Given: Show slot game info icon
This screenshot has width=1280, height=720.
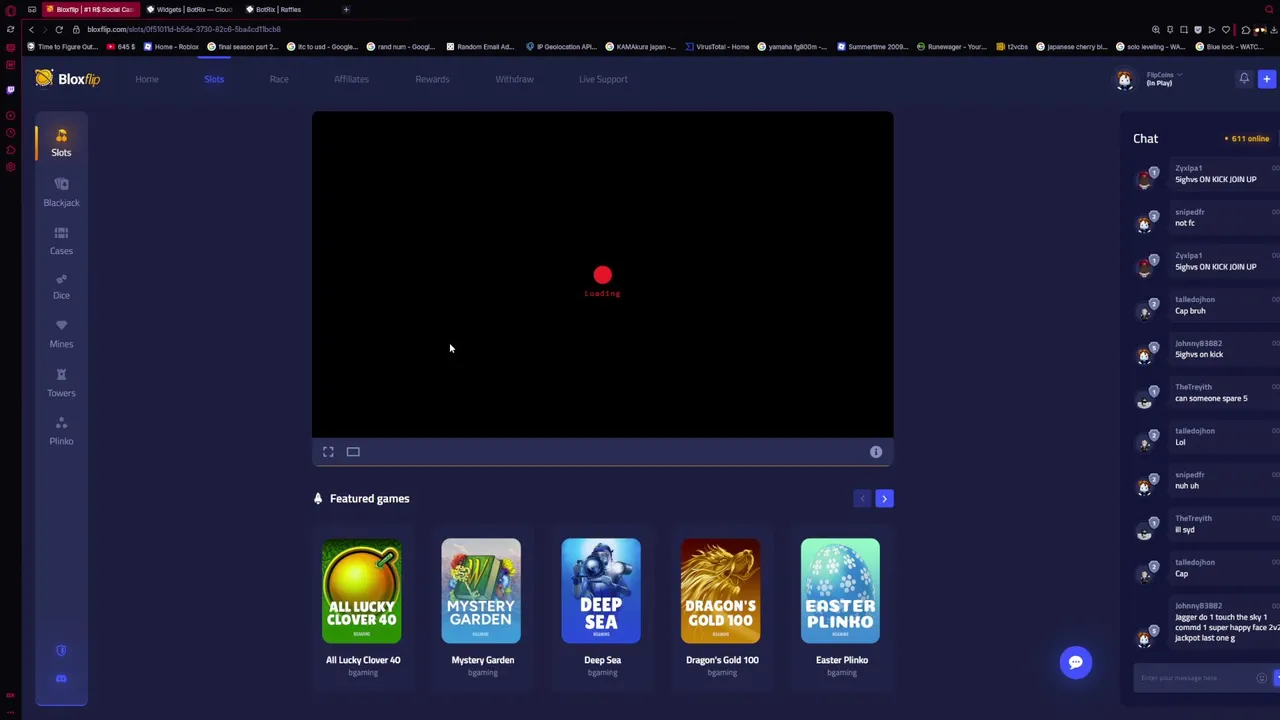Looking at the screenshot, I should (876, 452).
